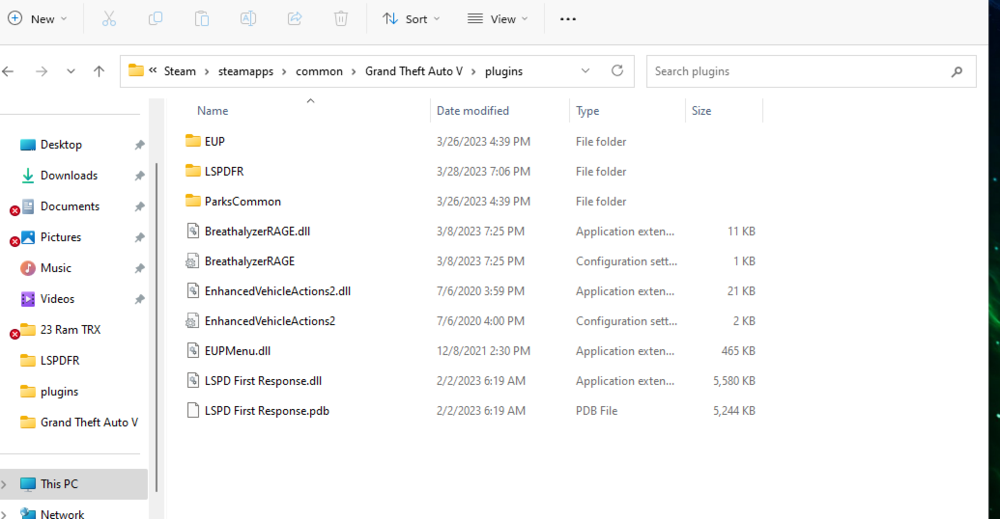Sort by the Name column header
The image size is (1000, 519).
212,111
